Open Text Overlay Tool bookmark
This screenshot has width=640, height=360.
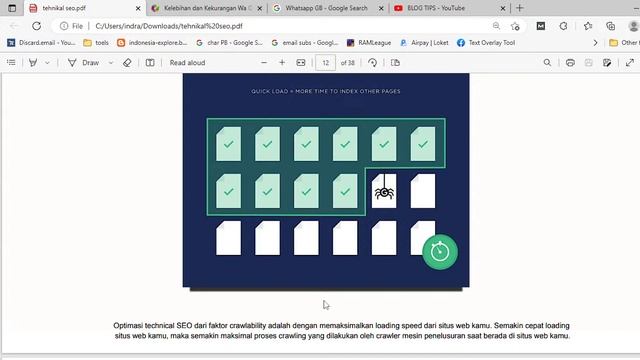coord(486,42)
